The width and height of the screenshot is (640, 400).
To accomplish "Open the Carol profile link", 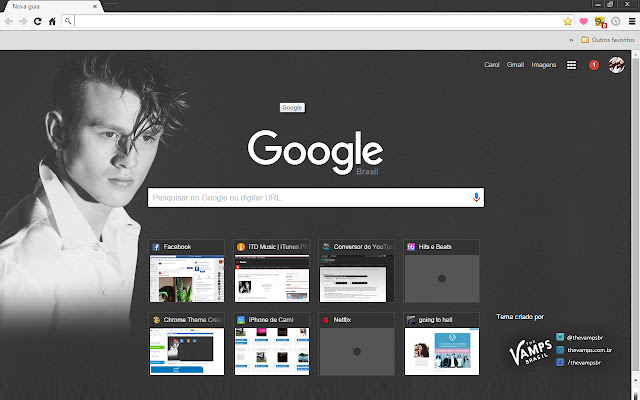I will [x=491, y=65].
